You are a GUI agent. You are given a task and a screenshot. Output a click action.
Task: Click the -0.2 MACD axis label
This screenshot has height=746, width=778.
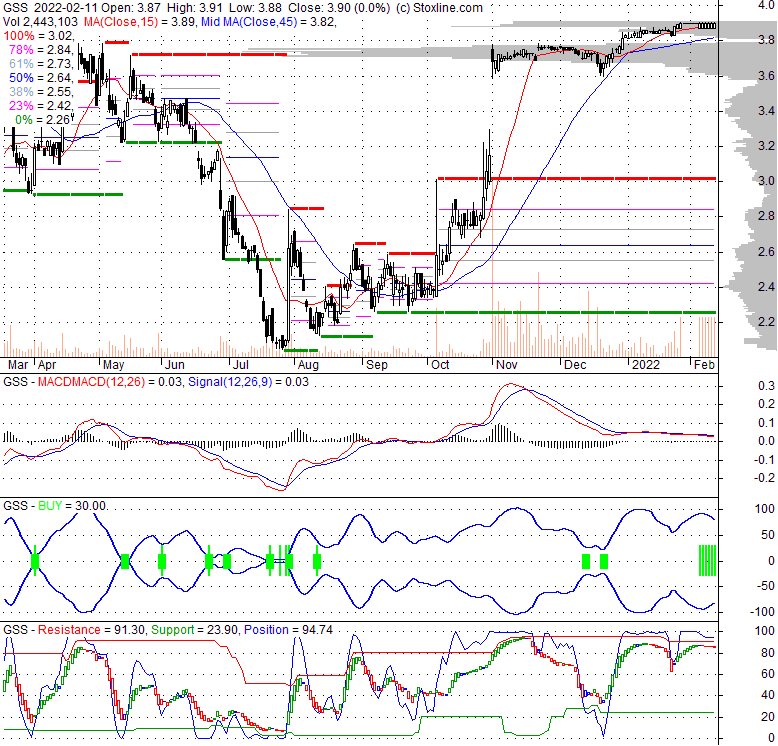pos(764,478)
